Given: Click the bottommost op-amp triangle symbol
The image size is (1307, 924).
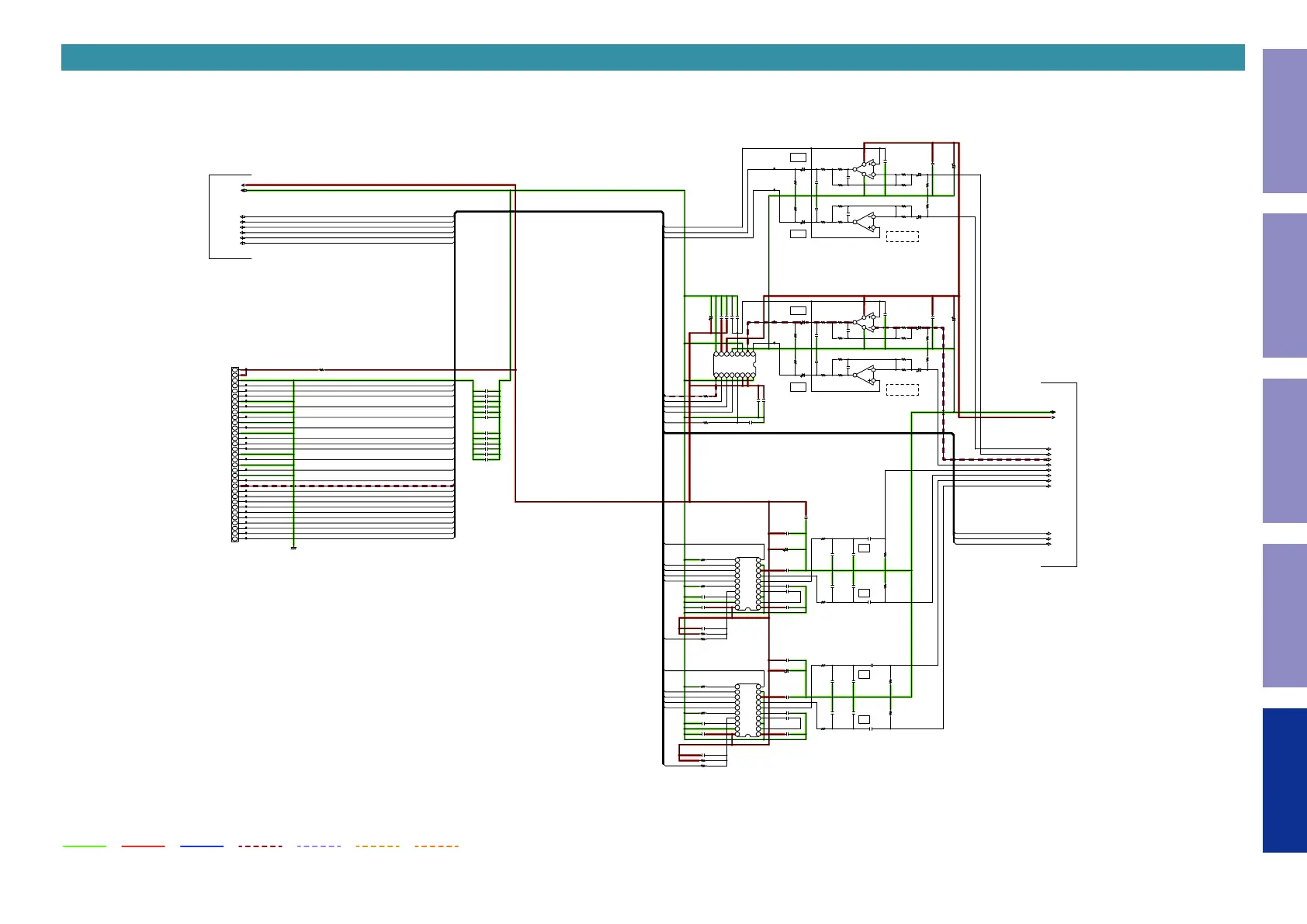Looking at the screenshot, I should [x=865, y=375].
